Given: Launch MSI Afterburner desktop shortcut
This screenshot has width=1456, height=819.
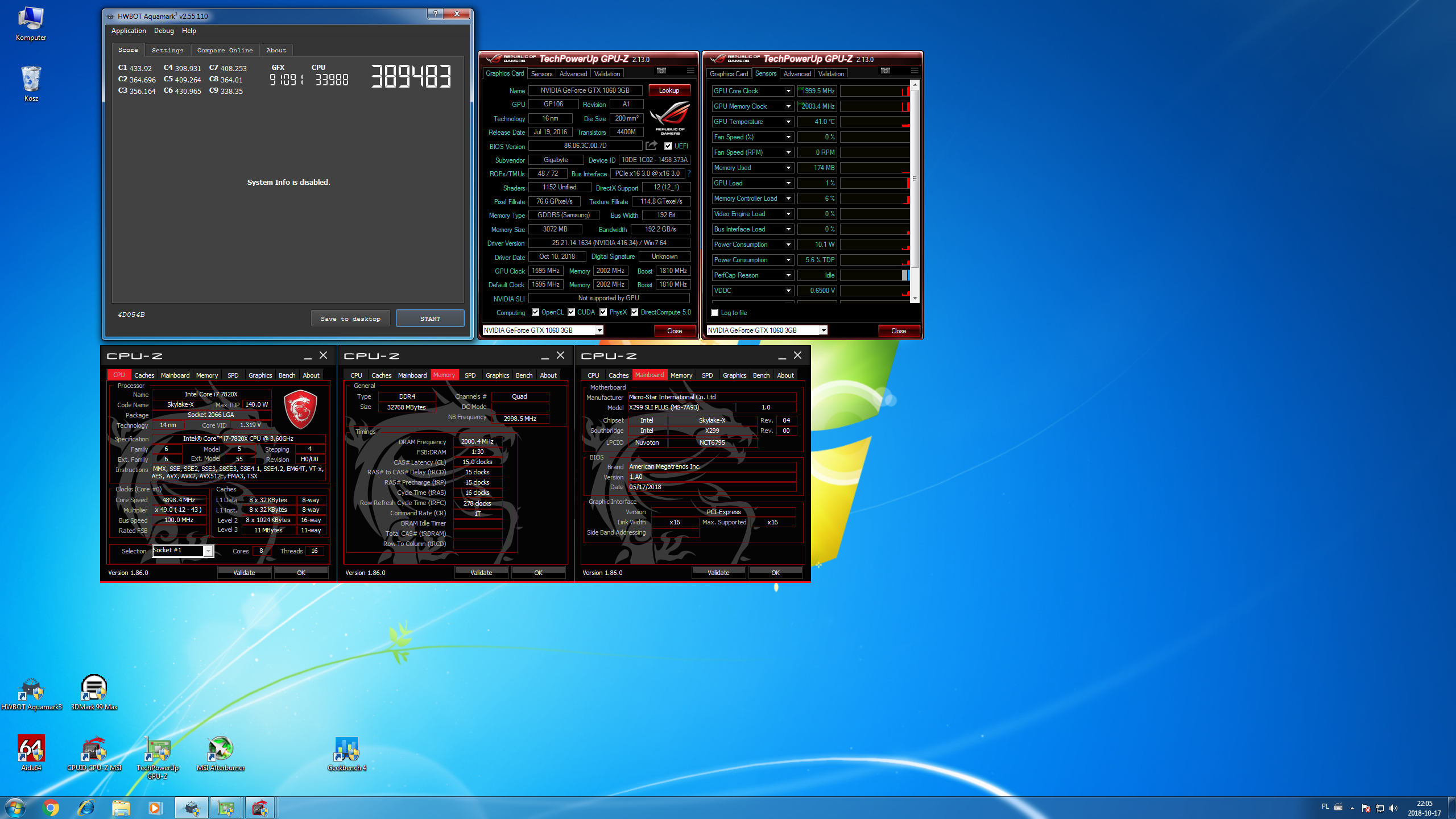Looking at the screenshot, I should [221, 753].
